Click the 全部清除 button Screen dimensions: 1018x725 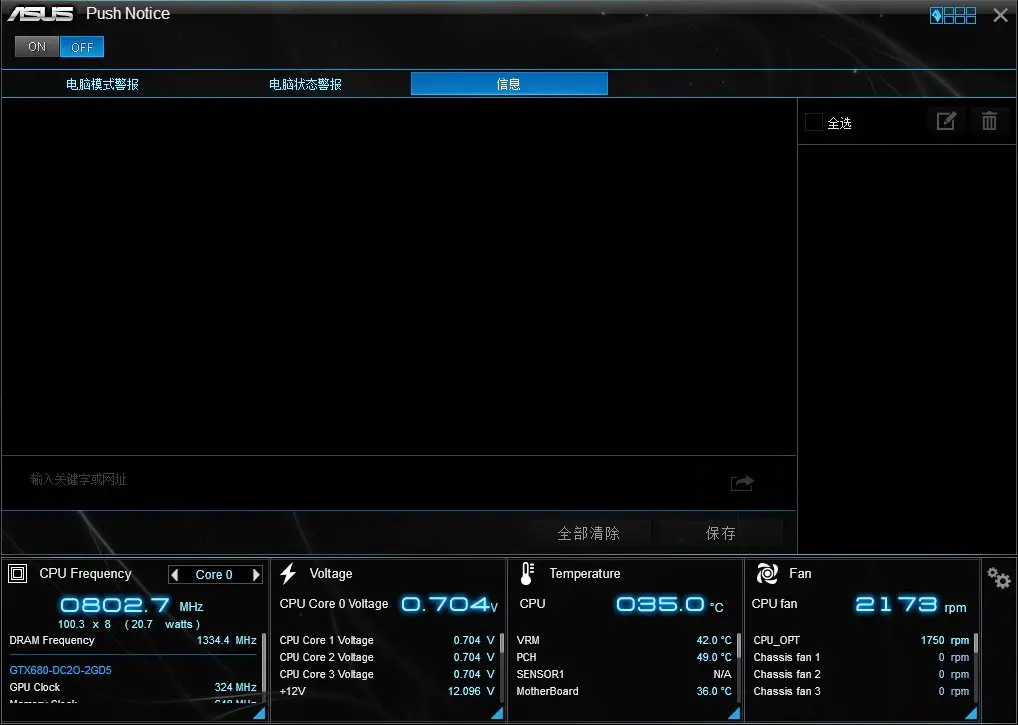588,533
